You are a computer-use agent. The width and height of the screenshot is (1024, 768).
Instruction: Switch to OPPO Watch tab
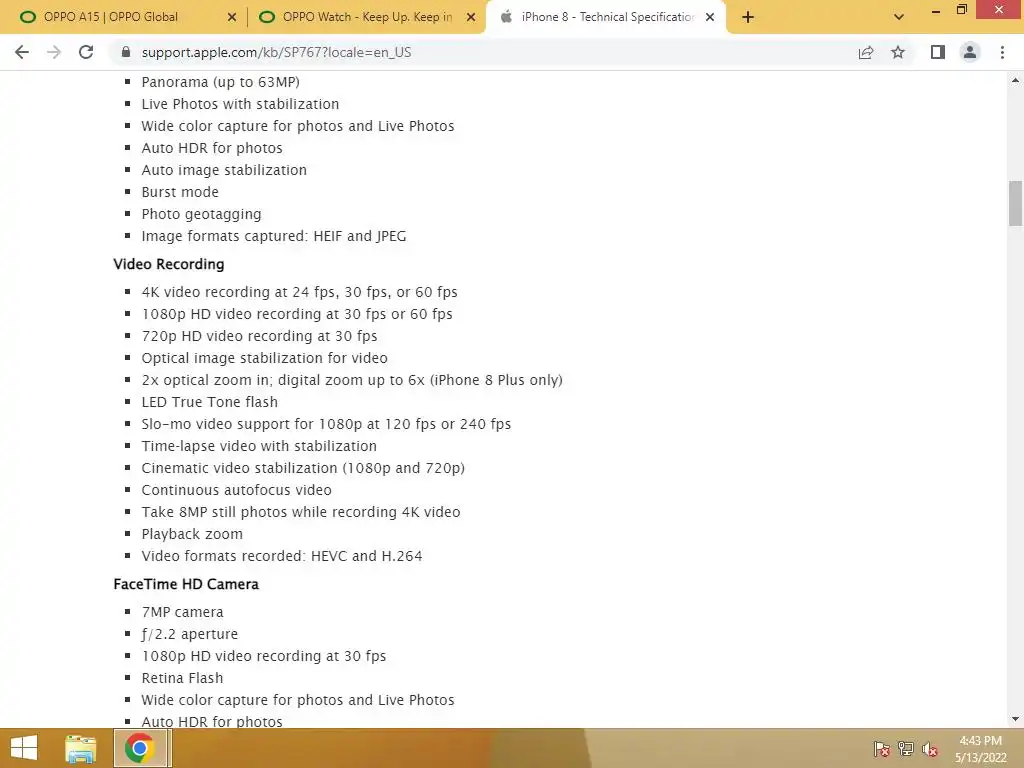[367, 17]
